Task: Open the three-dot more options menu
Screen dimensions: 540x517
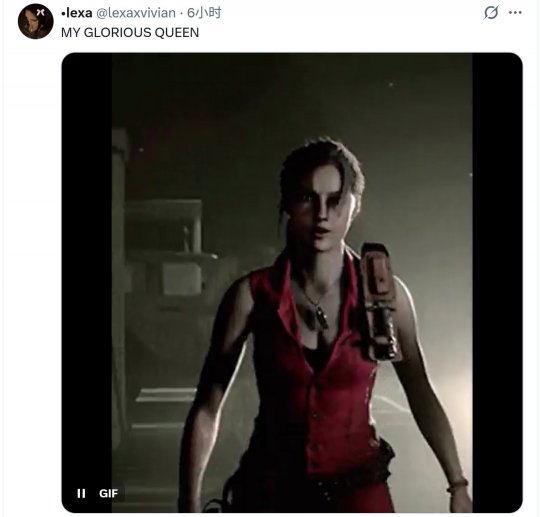Action: coord(515,13)
